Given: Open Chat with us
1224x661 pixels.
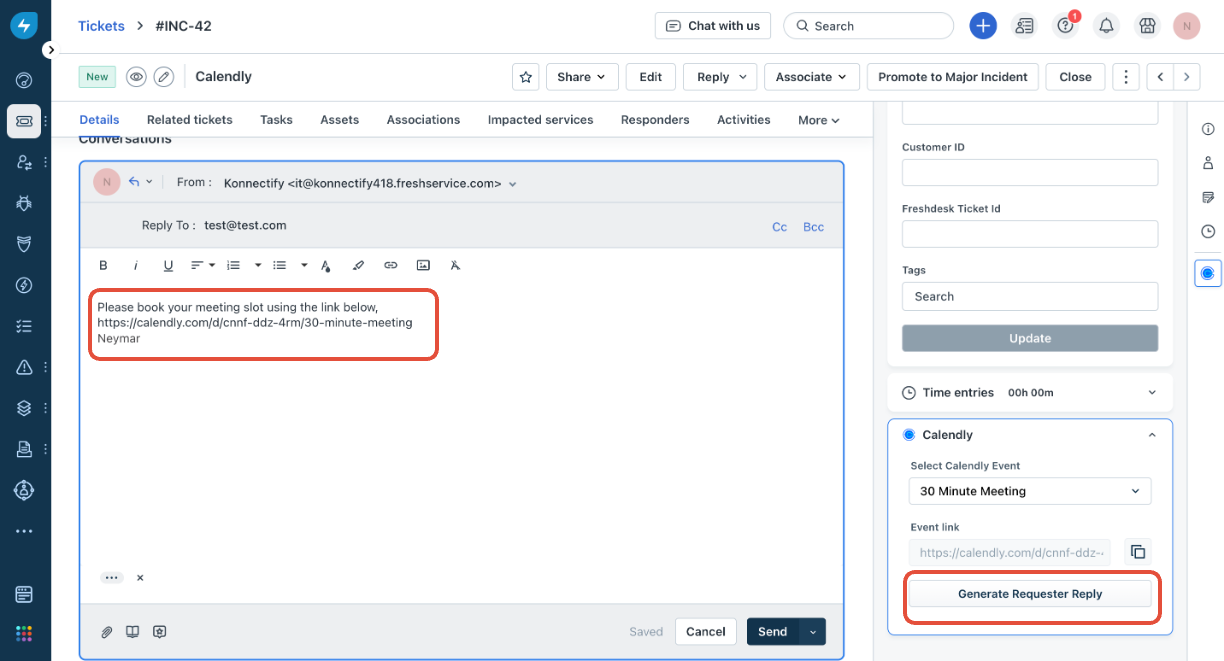Looking at the screenshot, I should 713,26.
